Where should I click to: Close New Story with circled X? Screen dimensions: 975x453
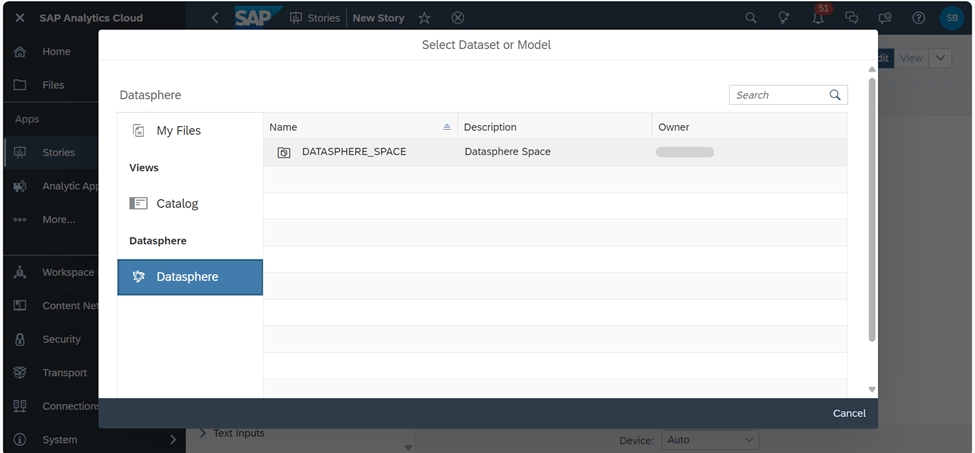pyautogui.click(x=458, y=18)
